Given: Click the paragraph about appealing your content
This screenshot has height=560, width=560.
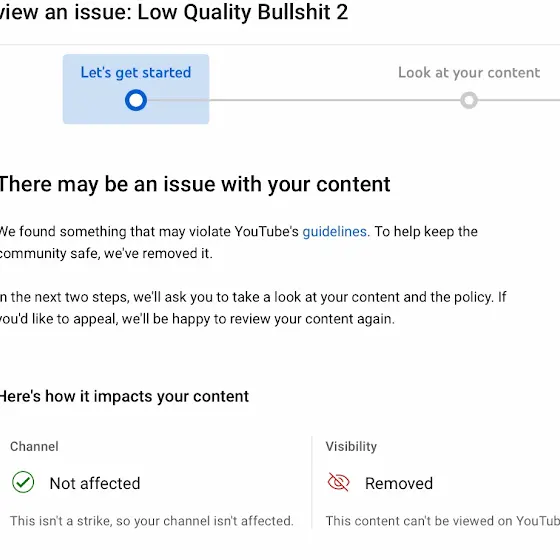Looking at the screenshot, I should [253, 308].
